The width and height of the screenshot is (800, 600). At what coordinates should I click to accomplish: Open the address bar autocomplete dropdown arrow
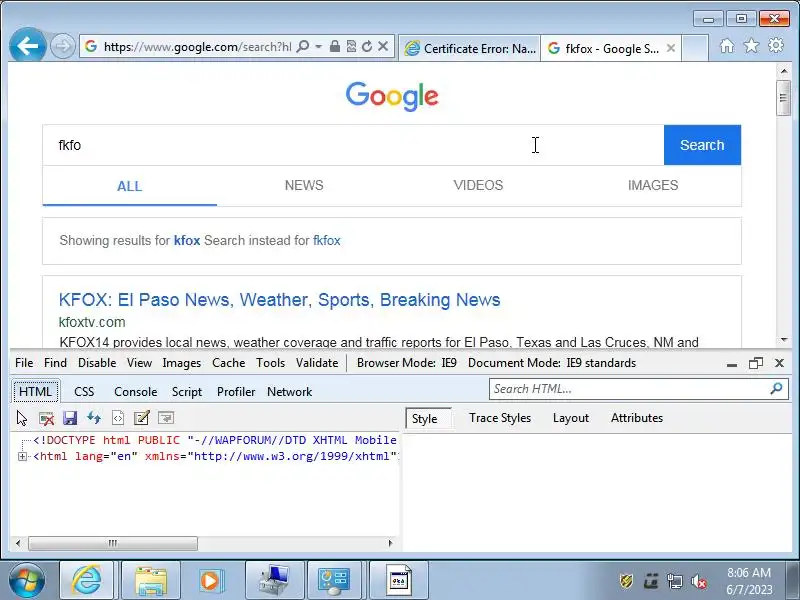click(x=318, y=46)
